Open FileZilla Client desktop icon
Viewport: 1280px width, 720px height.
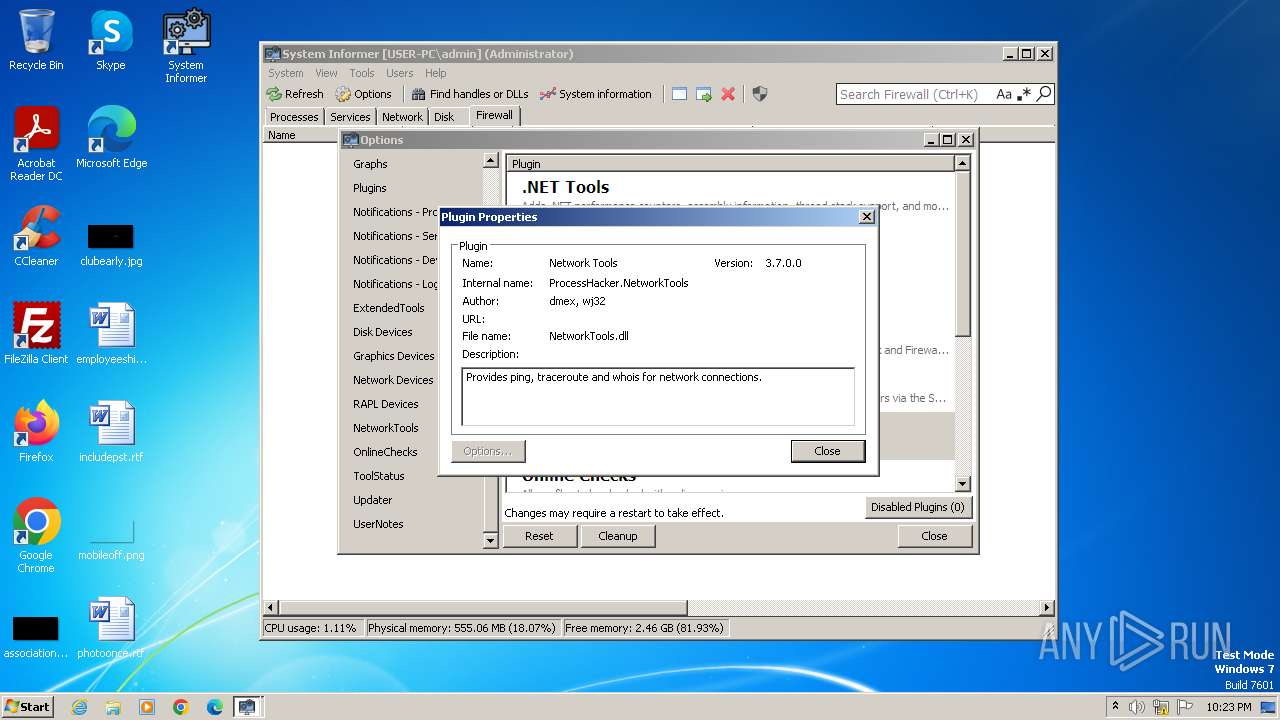coord(36,333)
